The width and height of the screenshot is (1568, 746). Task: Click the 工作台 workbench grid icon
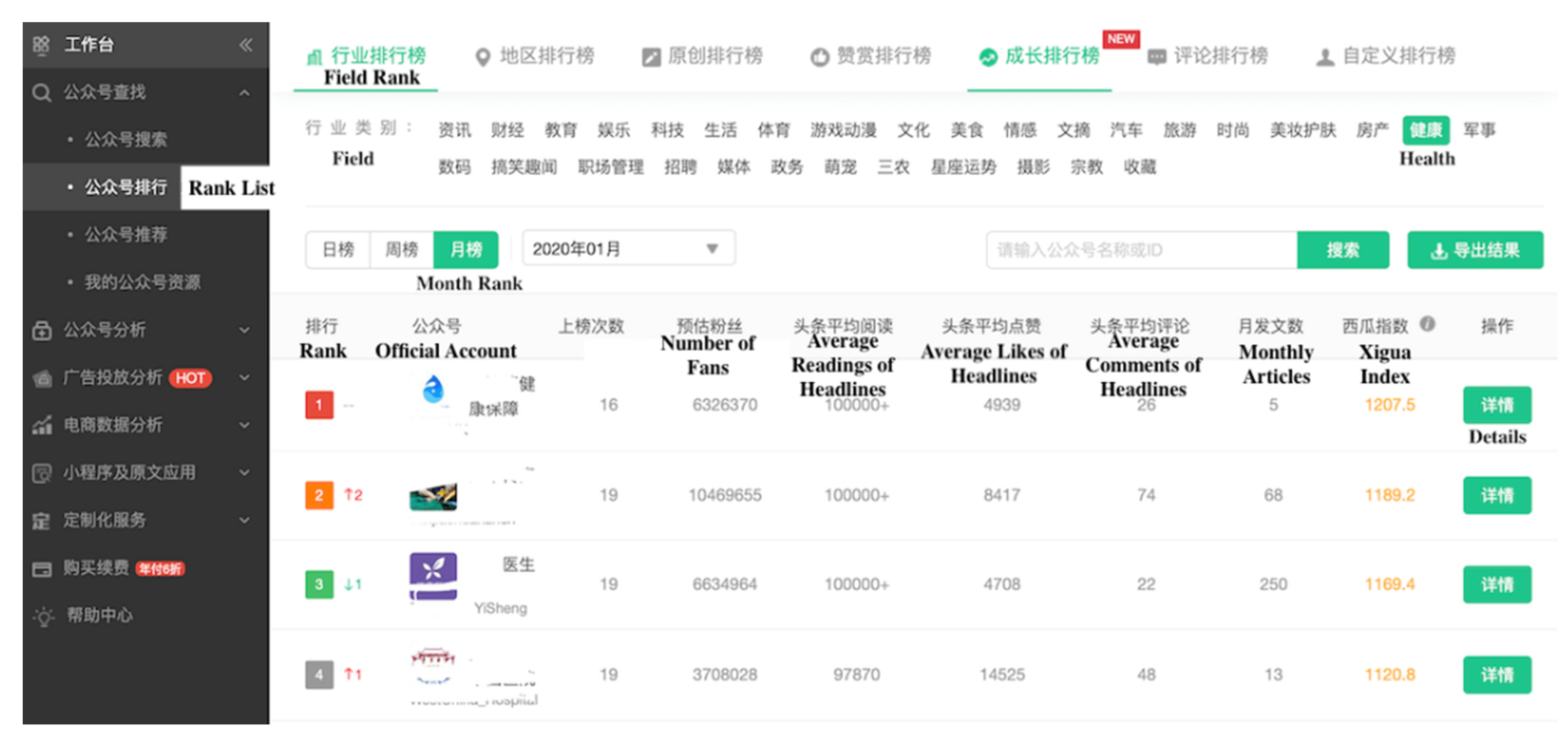(41, 44)
